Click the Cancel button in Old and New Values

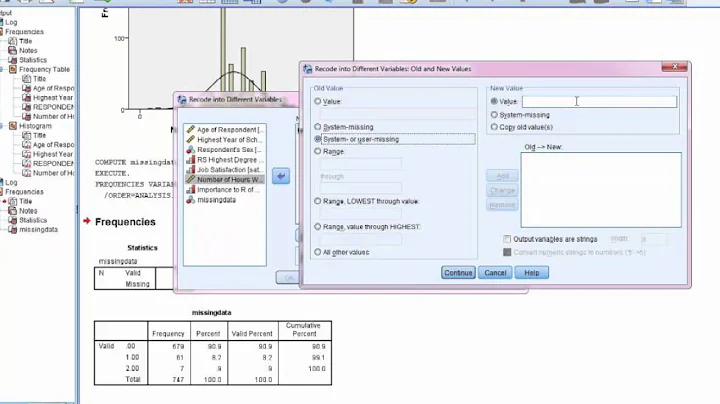[x=495, y=273]
